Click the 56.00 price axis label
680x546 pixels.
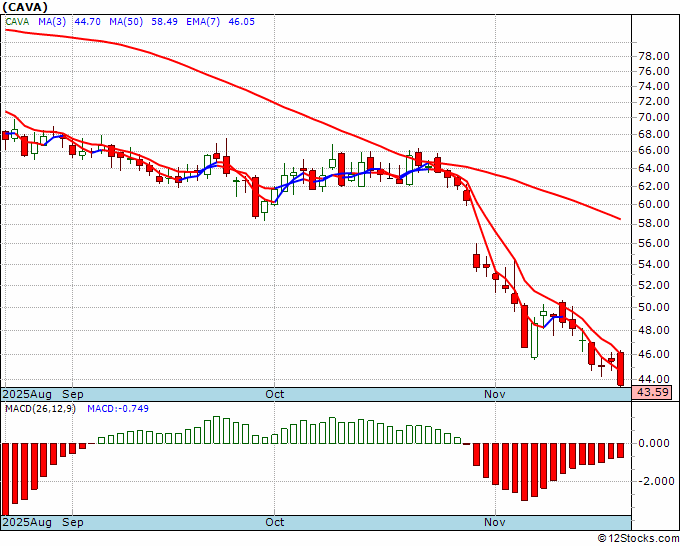(654, 244)
